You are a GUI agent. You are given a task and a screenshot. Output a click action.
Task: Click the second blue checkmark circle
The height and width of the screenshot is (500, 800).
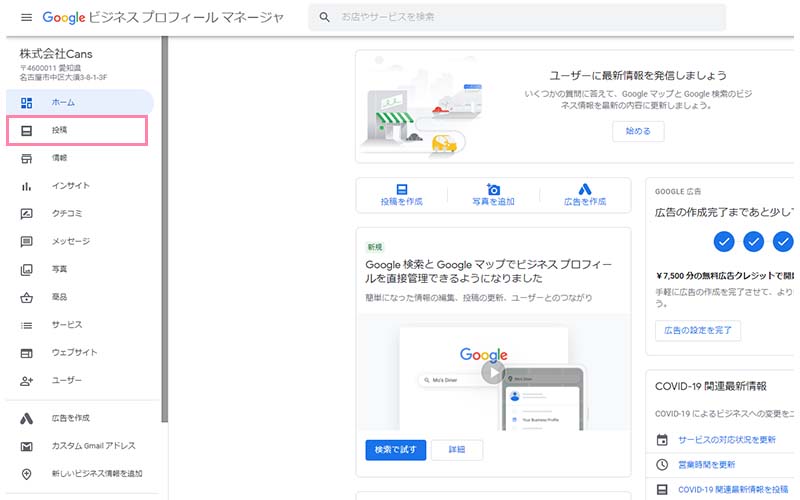(x=755, y=241)
